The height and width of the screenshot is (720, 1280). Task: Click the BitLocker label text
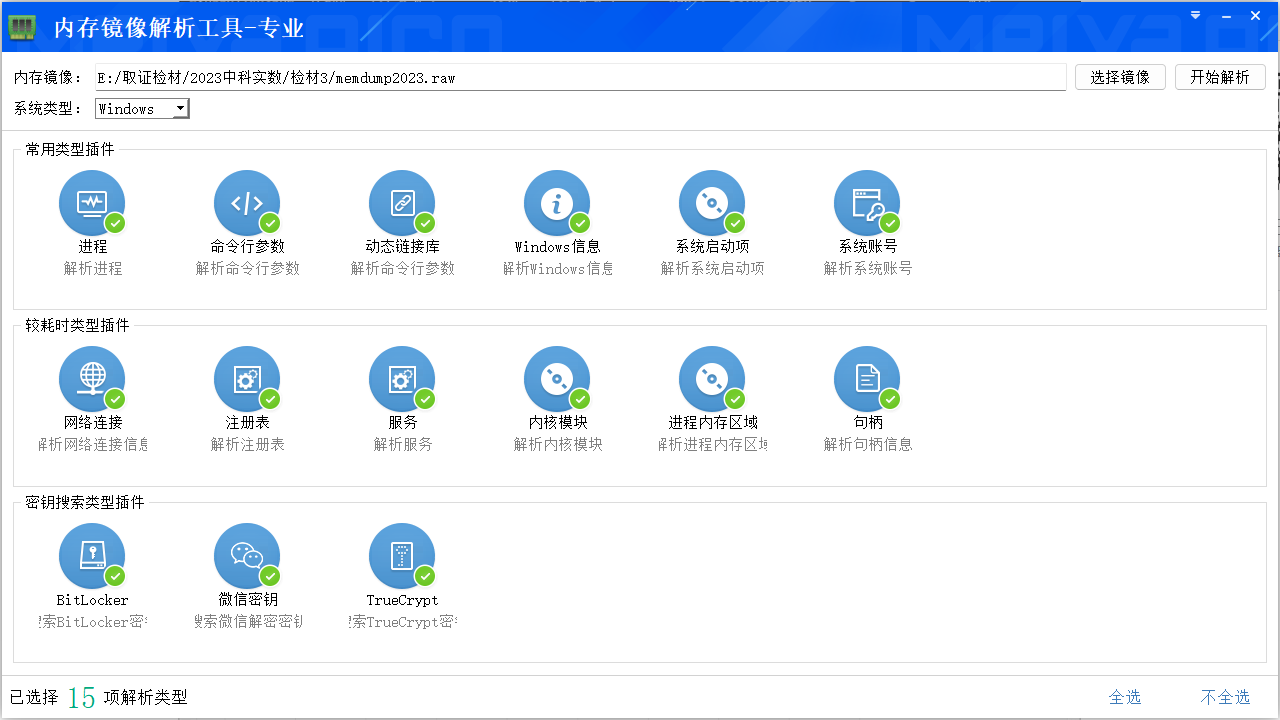(92, 600)
